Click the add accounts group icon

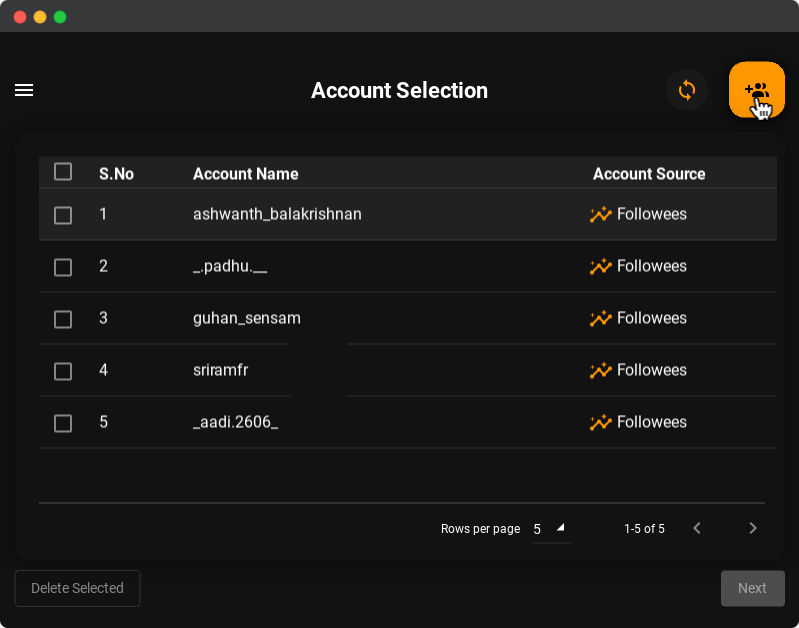point(756,90)
